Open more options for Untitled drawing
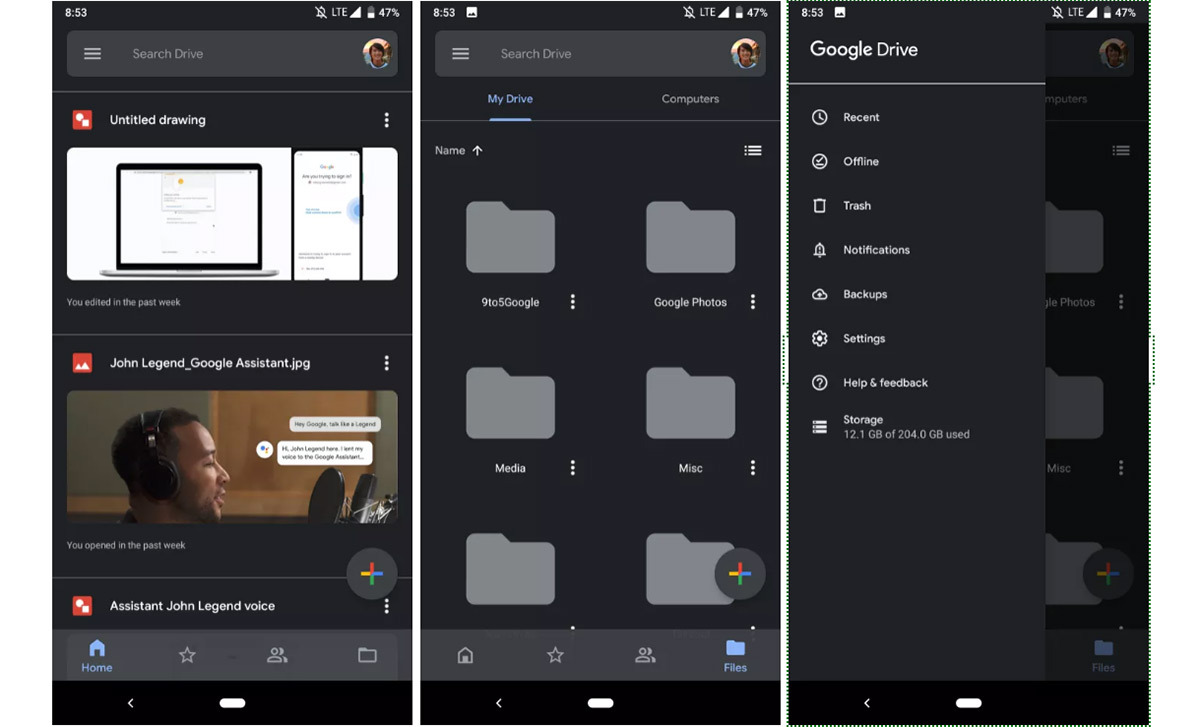1200x727 pixels. coord(387,120)
